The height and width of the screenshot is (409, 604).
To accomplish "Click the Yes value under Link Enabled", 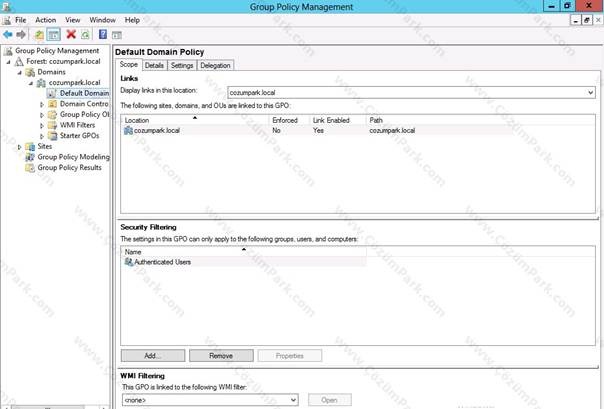I will 318,131.
